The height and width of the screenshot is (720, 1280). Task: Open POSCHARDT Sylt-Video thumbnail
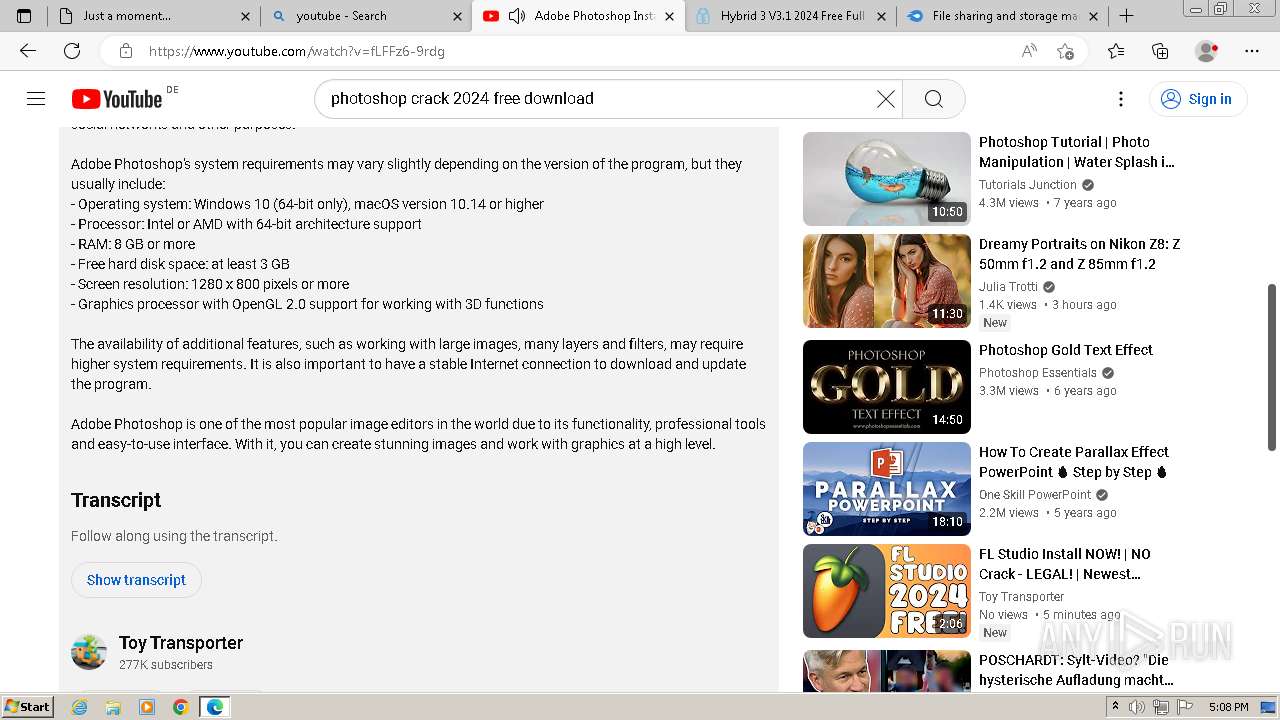tap(887, 671)
